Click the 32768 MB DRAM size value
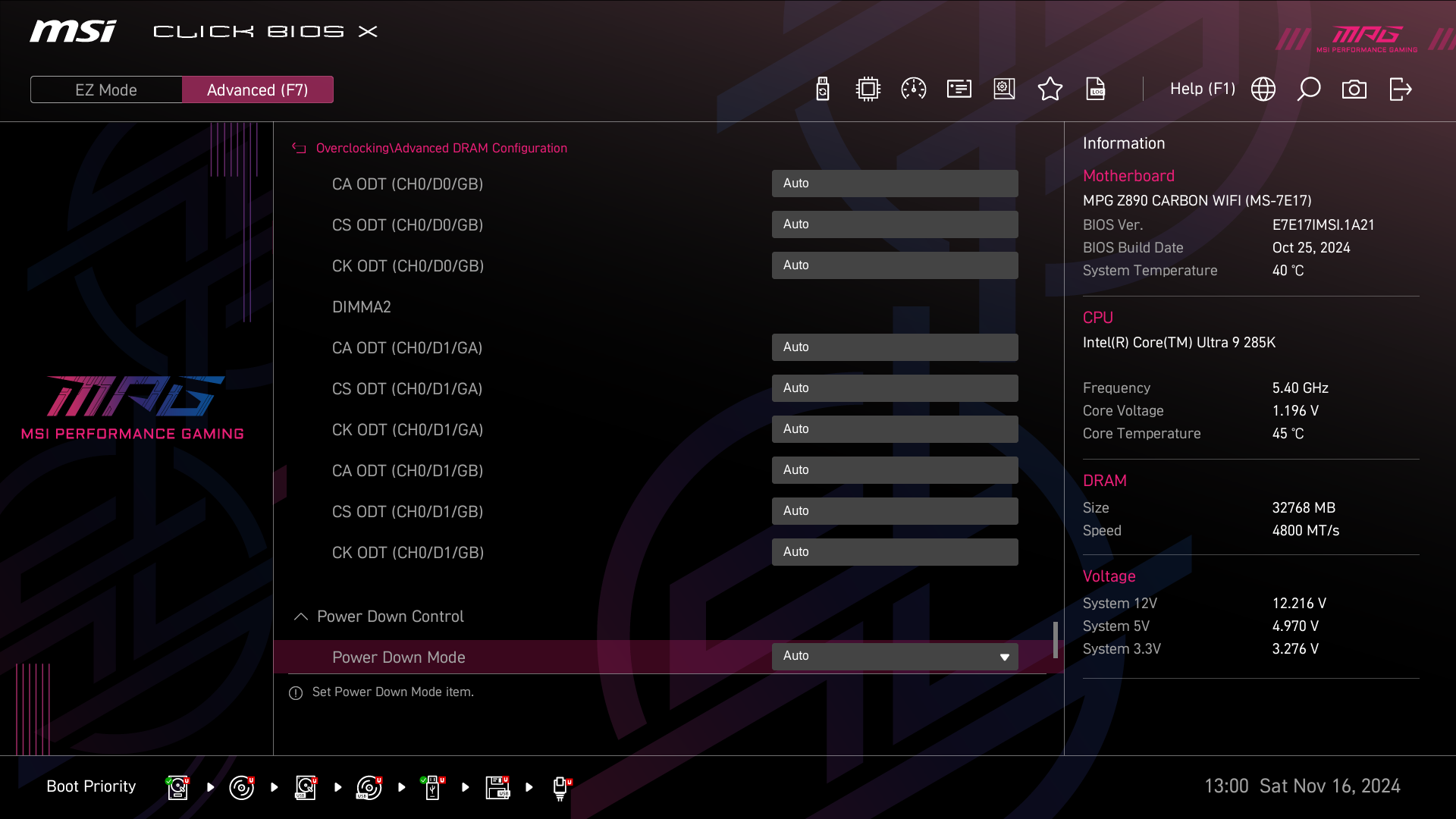 tap(1304, 508)
